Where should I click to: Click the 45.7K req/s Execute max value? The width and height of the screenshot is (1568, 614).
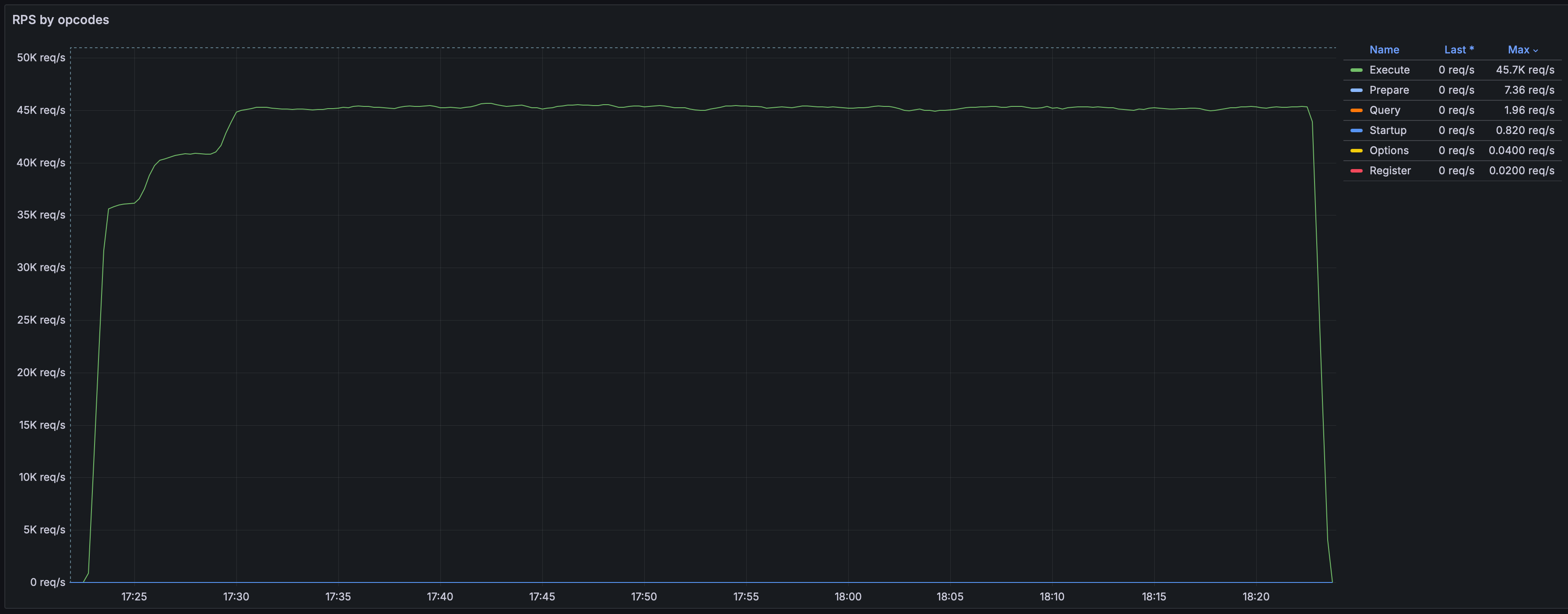click(1525, 70)
